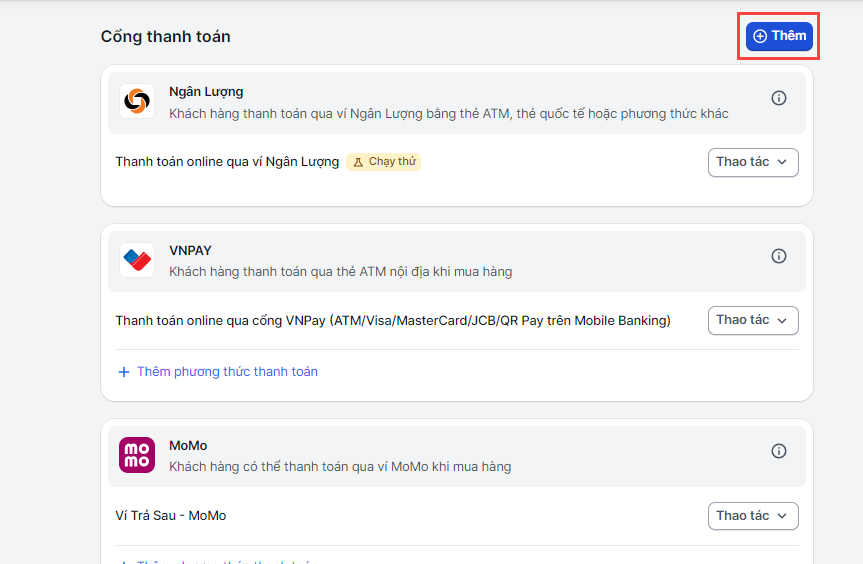
Task: Click the MoMo logo icon
Action: pos(137,455)
